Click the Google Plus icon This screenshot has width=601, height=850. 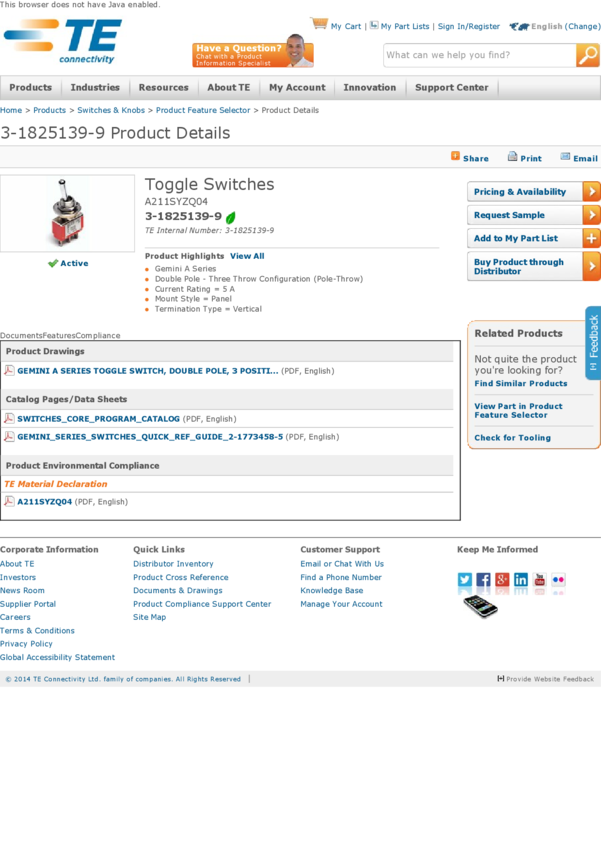pyautogui.click(x=502, y=580)
